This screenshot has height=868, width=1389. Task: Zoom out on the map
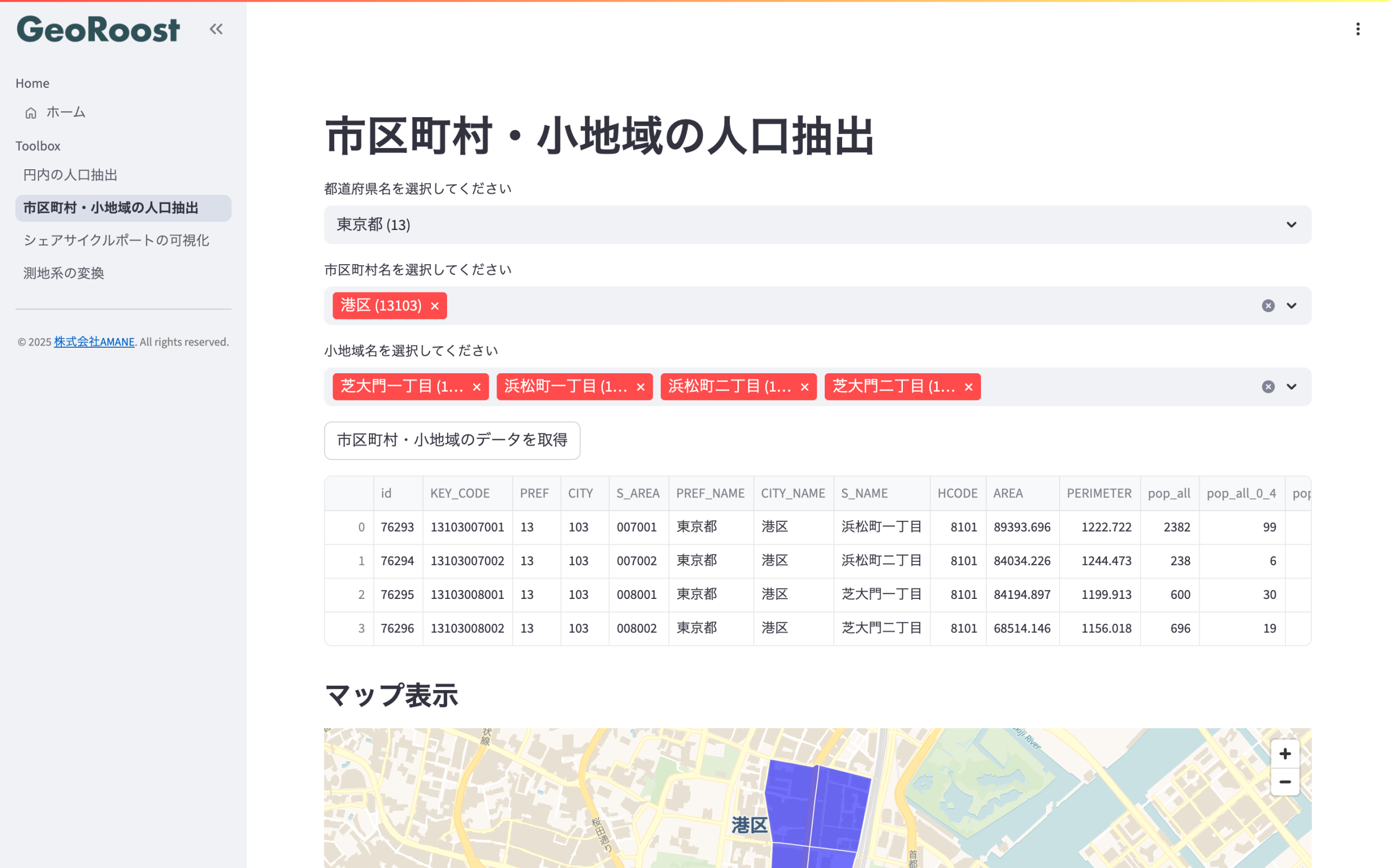pyautogui.click(x=1284, y=782)
